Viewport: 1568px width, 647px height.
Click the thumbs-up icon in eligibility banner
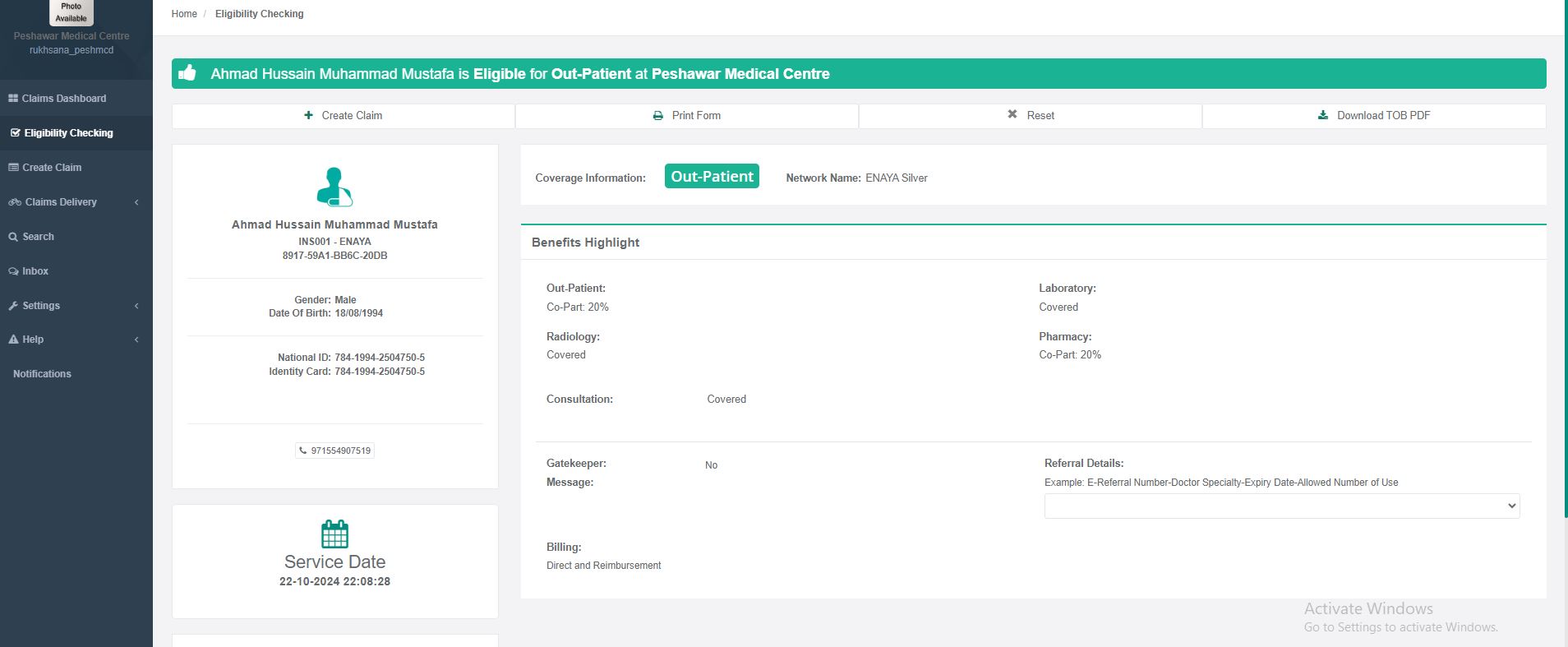[187, 73]
